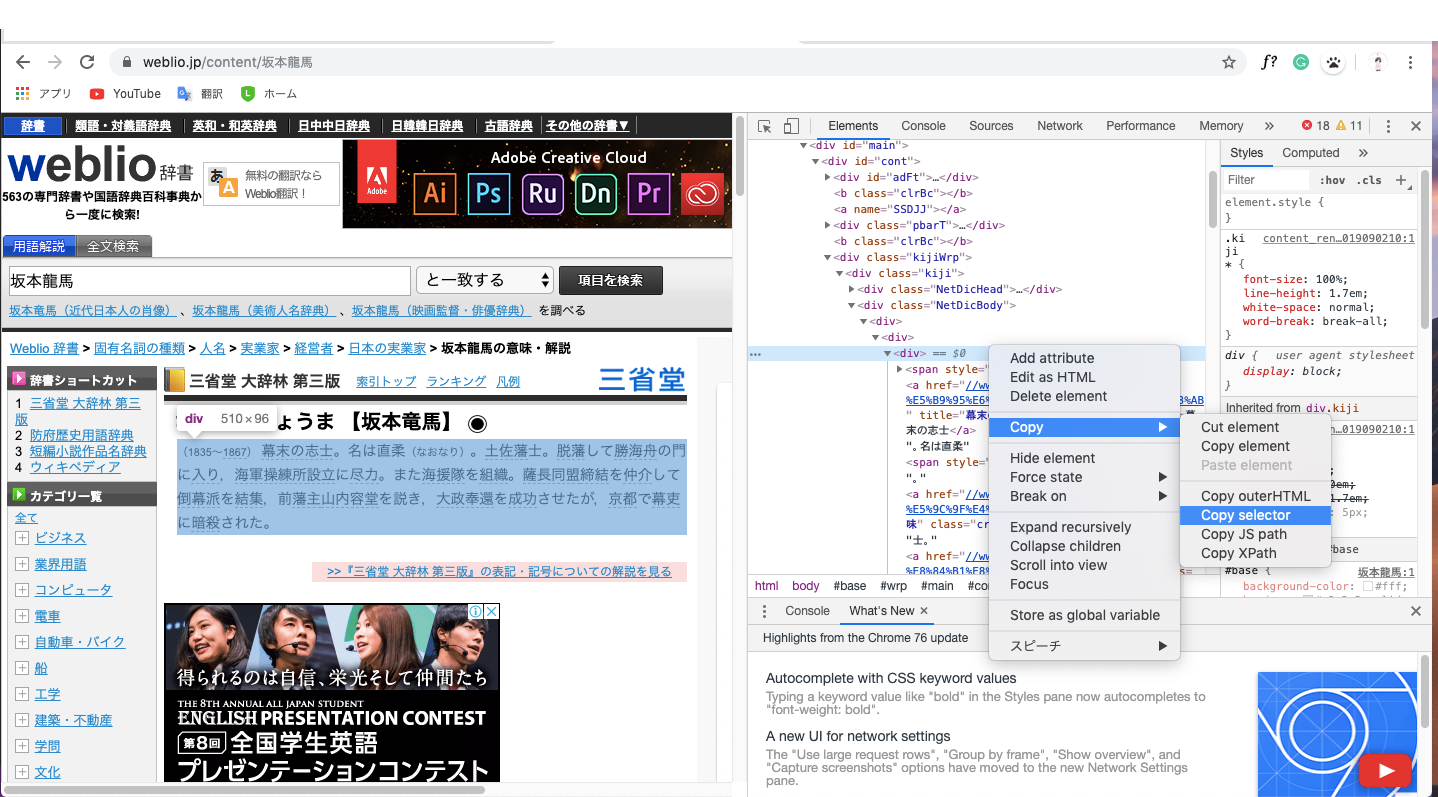Screen dimensions: 1438x797
Task: Open the ウィキペディア shortcut link
Action: point(75,467)
